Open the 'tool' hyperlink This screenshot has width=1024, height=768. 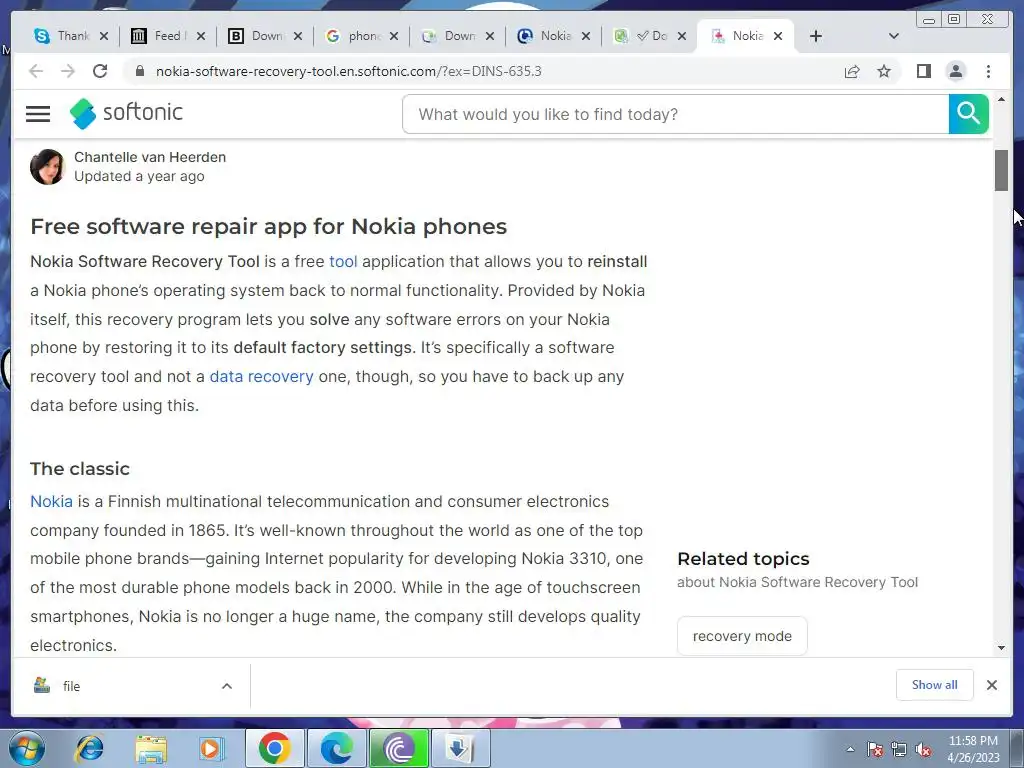(343, 261)
